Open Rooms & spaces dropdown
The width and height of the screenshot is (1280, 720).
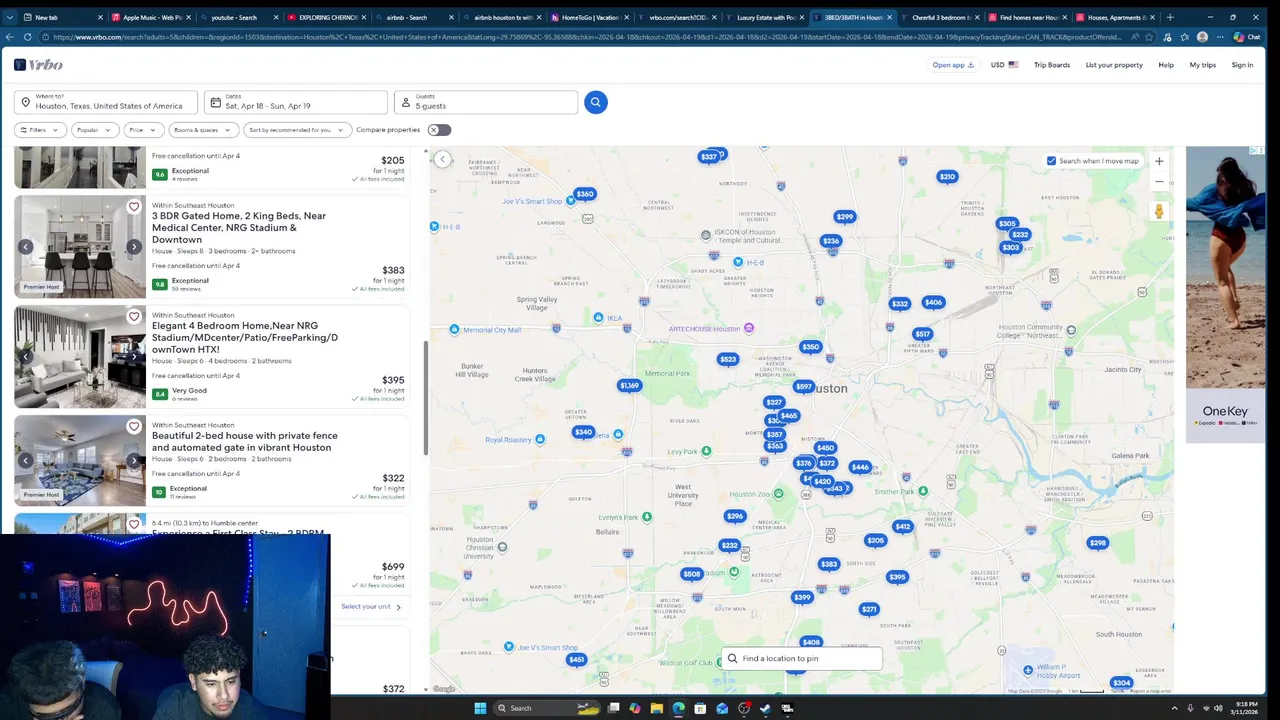point(203,130)
